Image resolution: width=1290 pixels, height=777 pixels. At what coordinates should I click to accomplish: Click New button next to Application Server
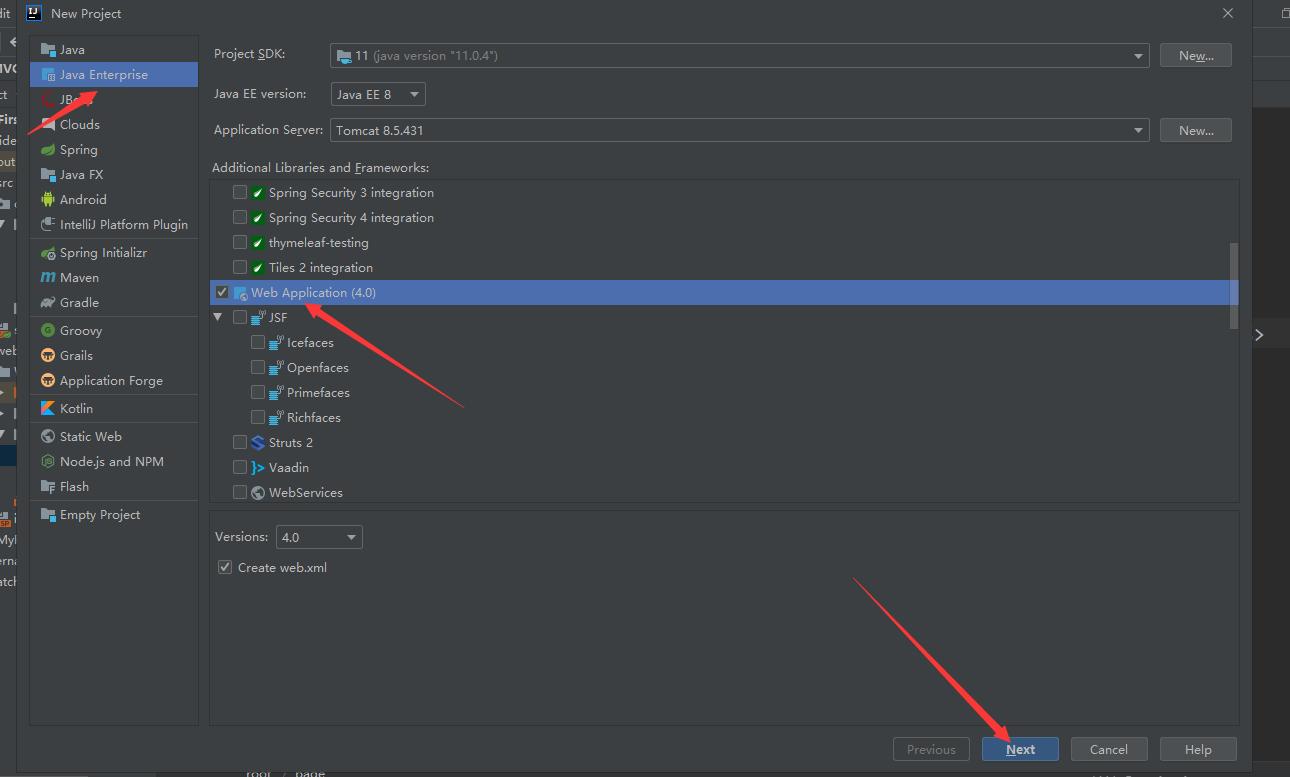pos(1196,130)
